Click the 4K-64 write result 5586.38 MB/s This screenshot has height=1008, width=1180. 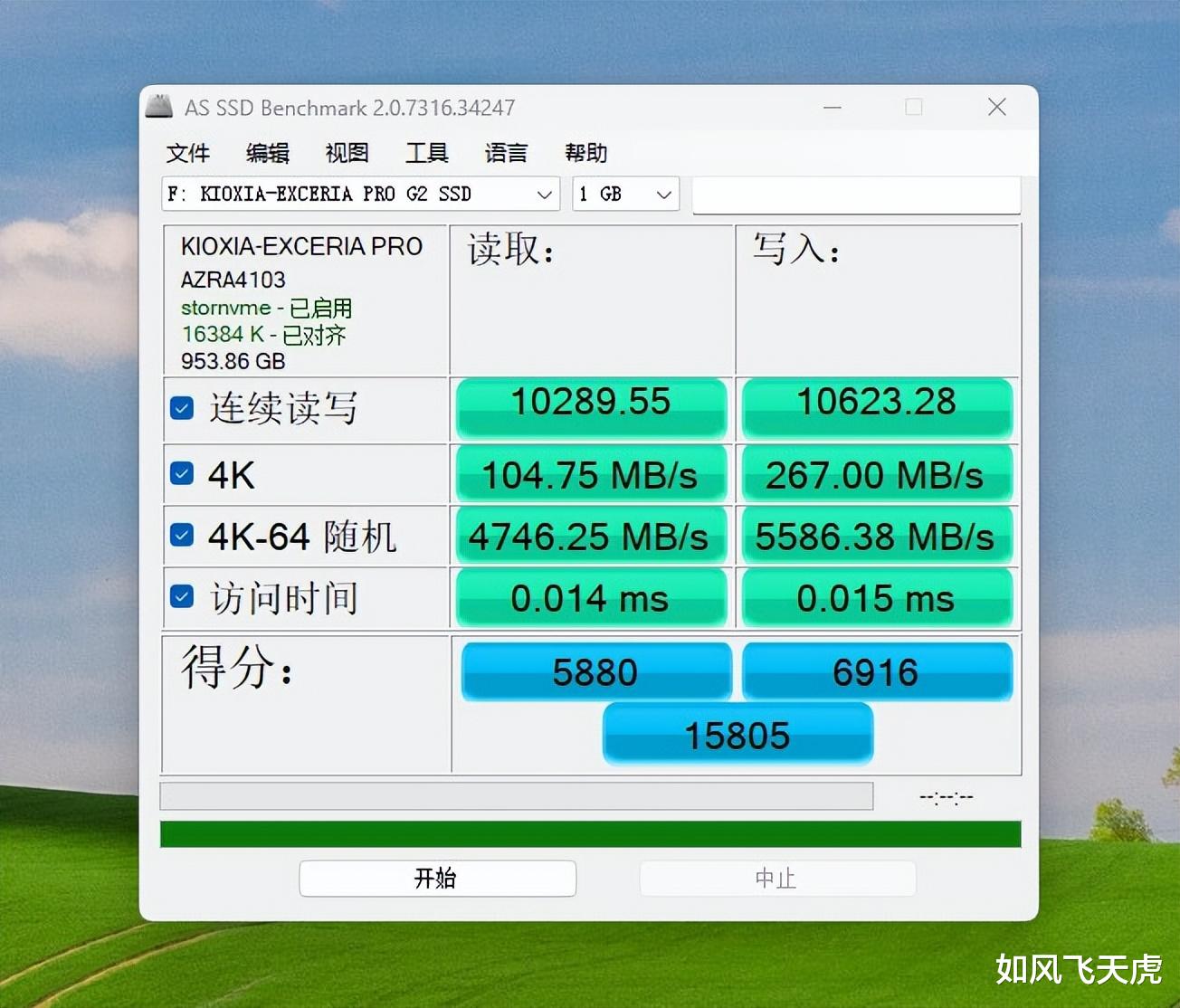(x=877, y=537)
